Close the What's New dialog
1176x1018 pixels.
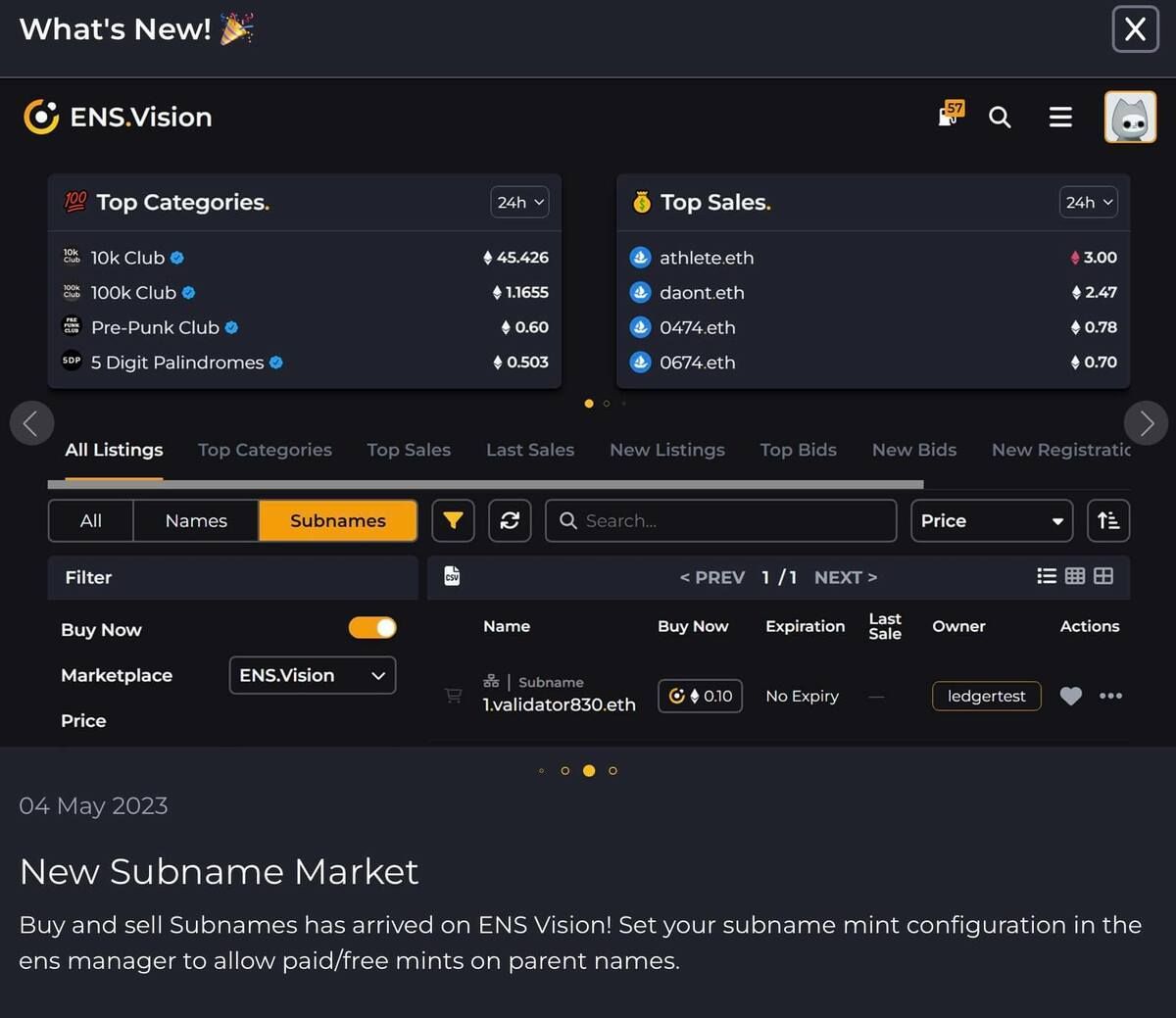(x=1135, y=28)
